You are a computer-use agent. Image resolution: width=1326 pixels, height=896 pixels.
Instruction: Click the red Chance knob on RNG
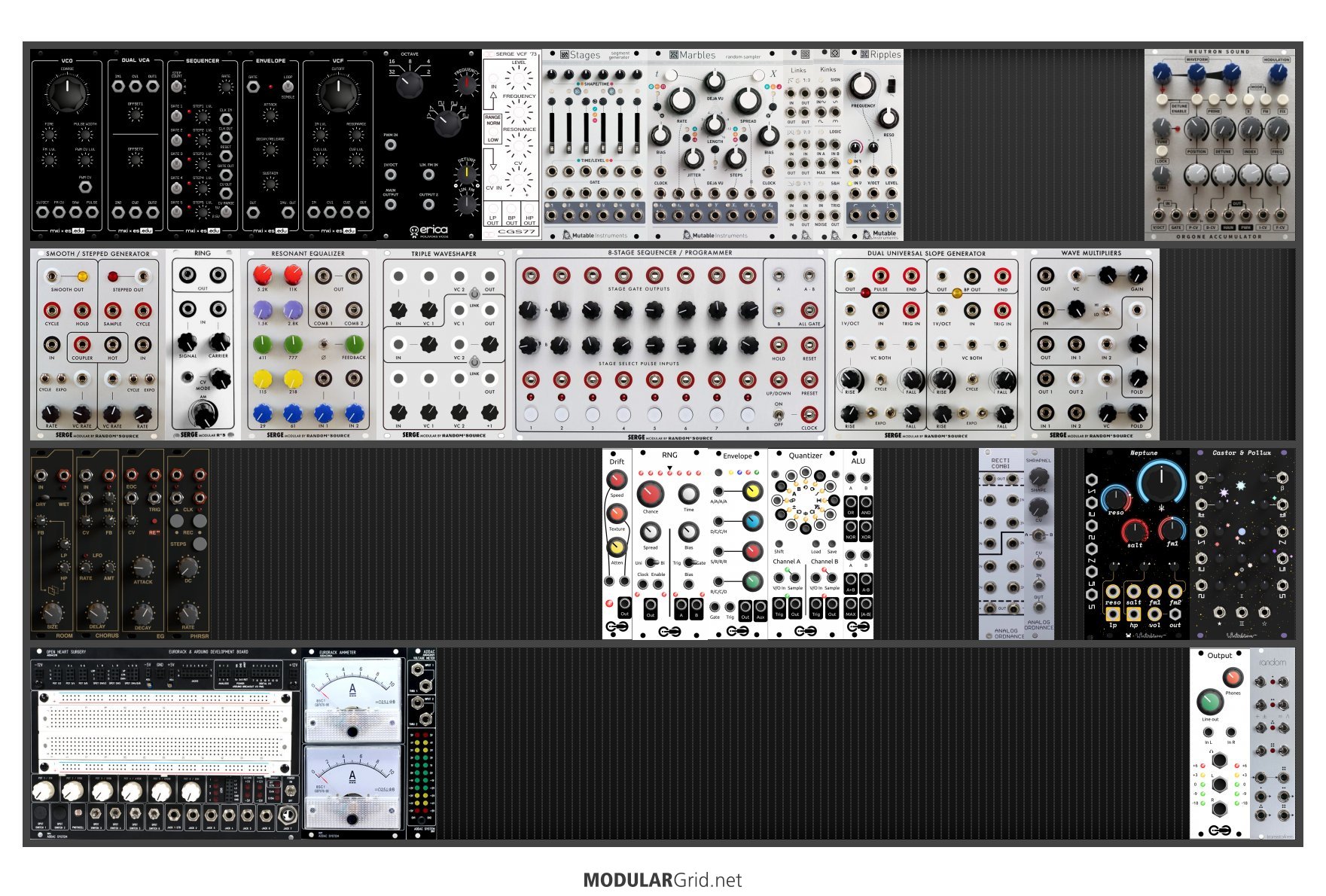pos(650,493)
